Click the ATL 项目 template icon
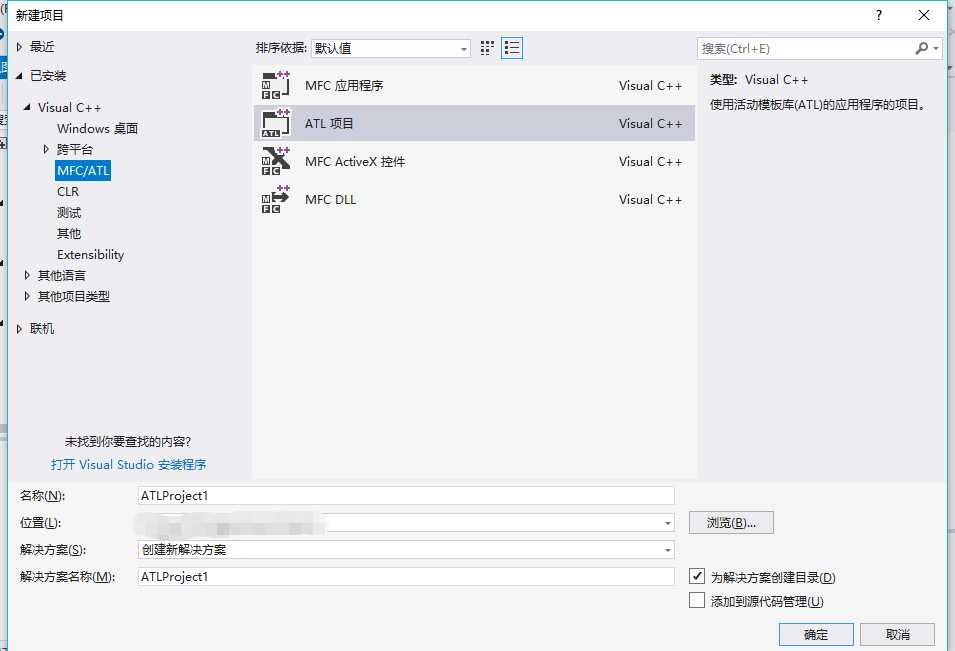The image size is (955, 651). [x=275, y=123]
